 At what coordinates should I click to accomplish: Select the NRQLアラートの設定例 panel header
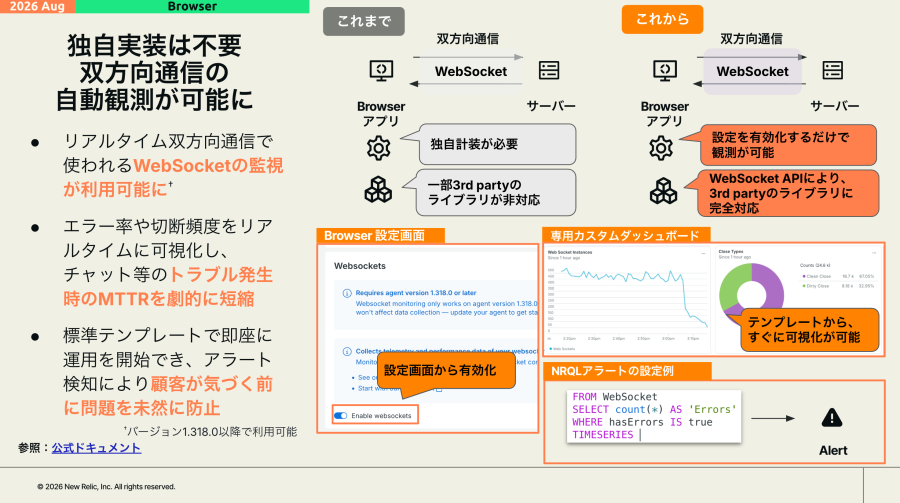(x=627, y=371)
